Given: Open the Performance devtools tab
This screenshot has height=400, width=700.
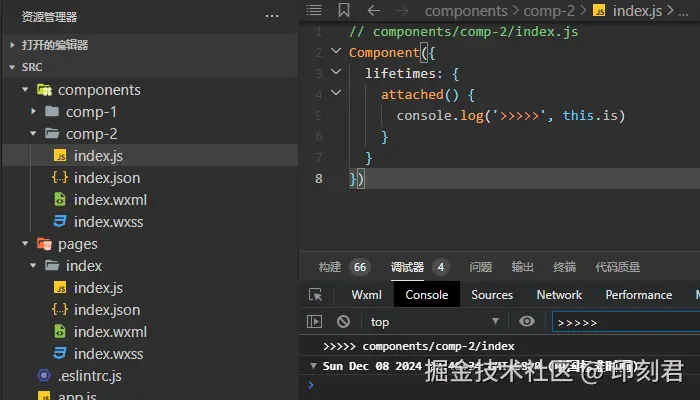Looking at the screenshot, I should pyautogui.click(x=639, y=295).
